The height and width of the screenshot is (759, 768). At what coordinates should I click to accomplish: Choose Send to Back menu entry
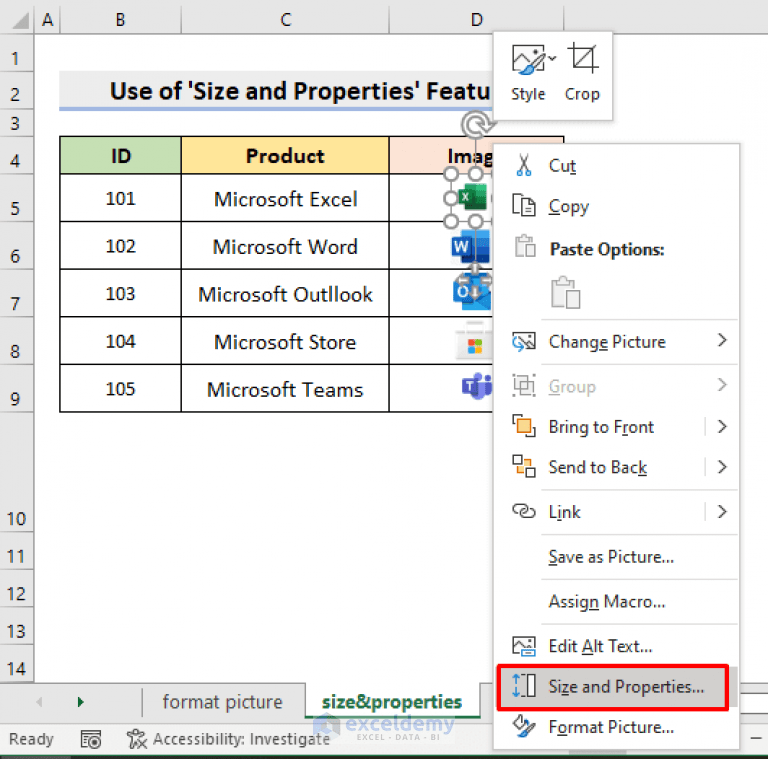pos(616,467)
